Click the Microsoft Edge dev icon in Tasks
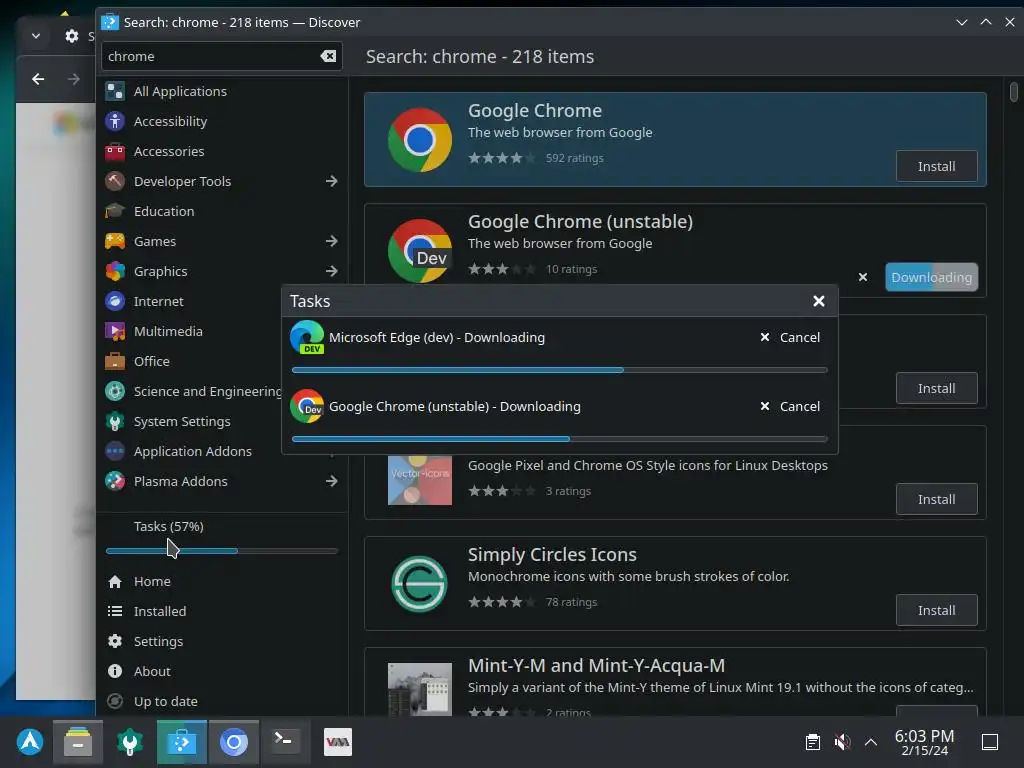 (307, 338)
